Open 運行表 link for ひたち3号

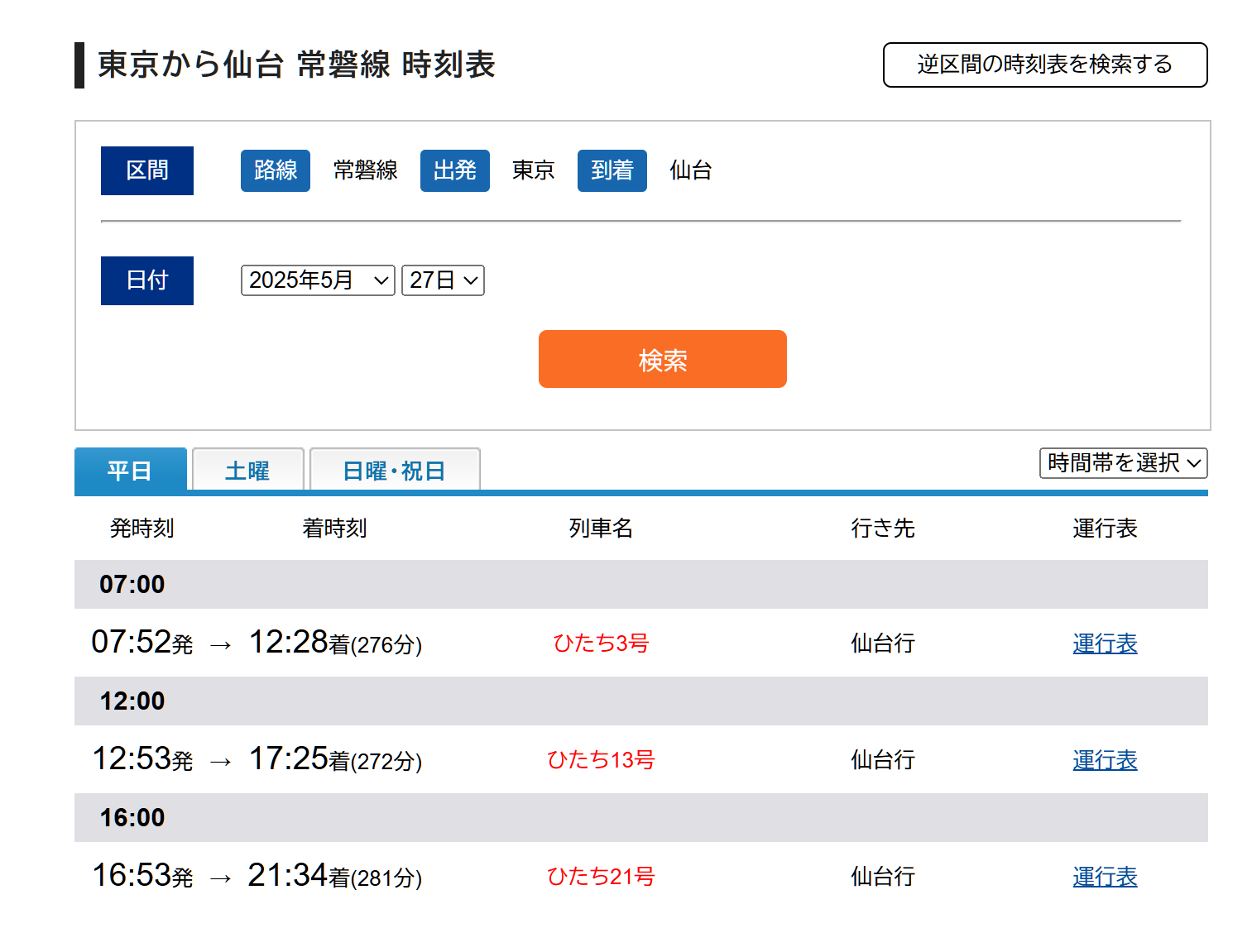coord(1105,643)
